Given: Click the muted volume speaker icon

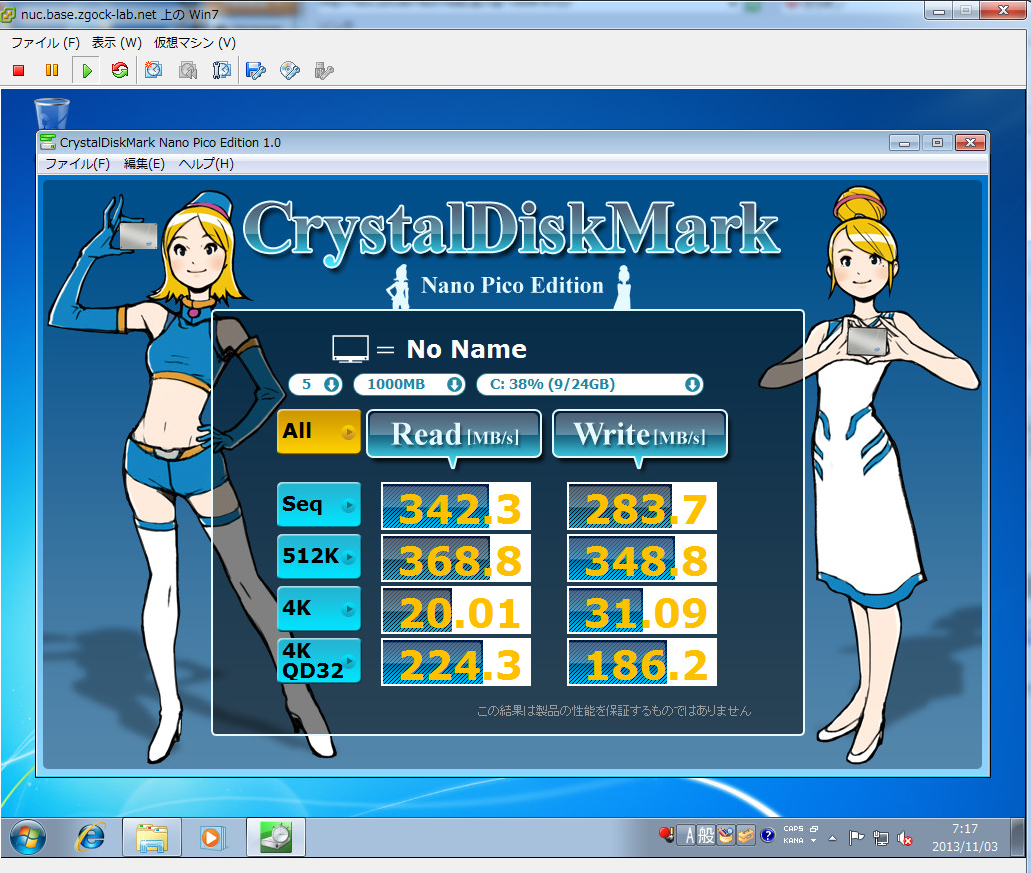Looking at the screenshot, I should 905,838.
